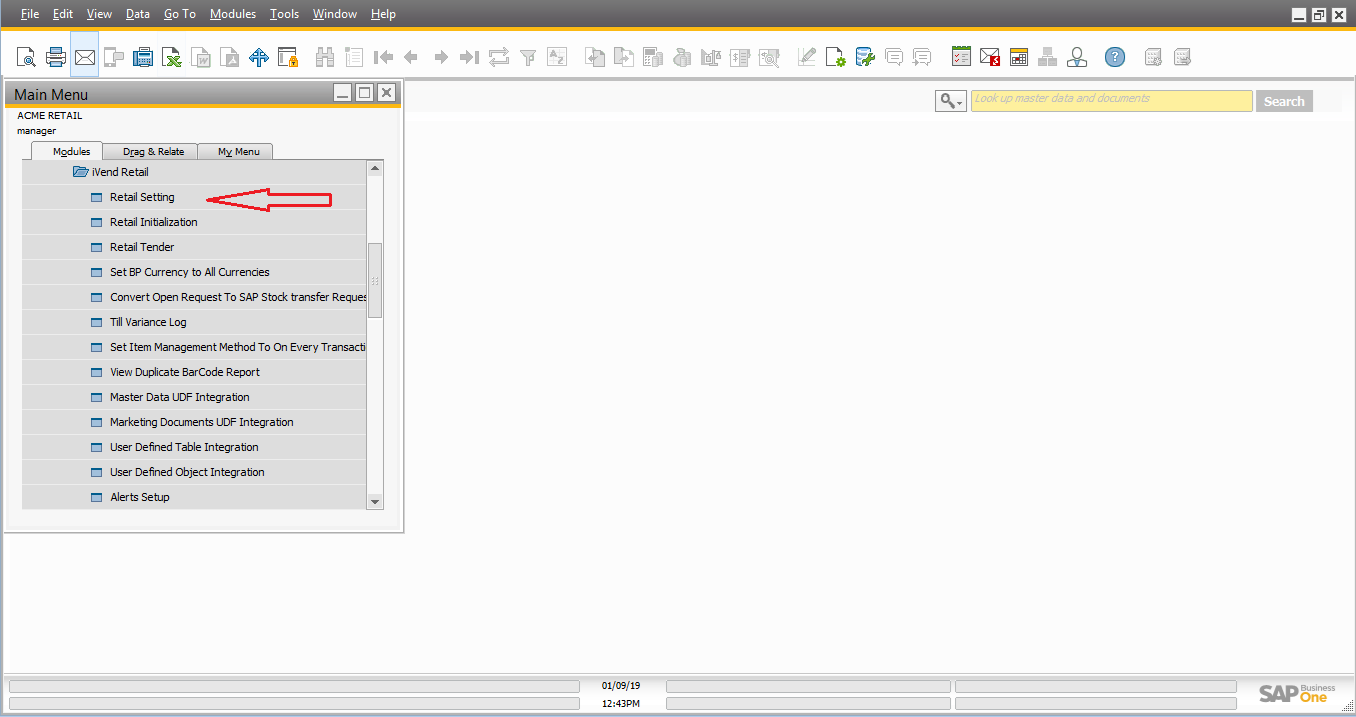Screen dimensions: 1356x717
Task: Open Help with the blue question mark
Action: tap(1115, 57)
